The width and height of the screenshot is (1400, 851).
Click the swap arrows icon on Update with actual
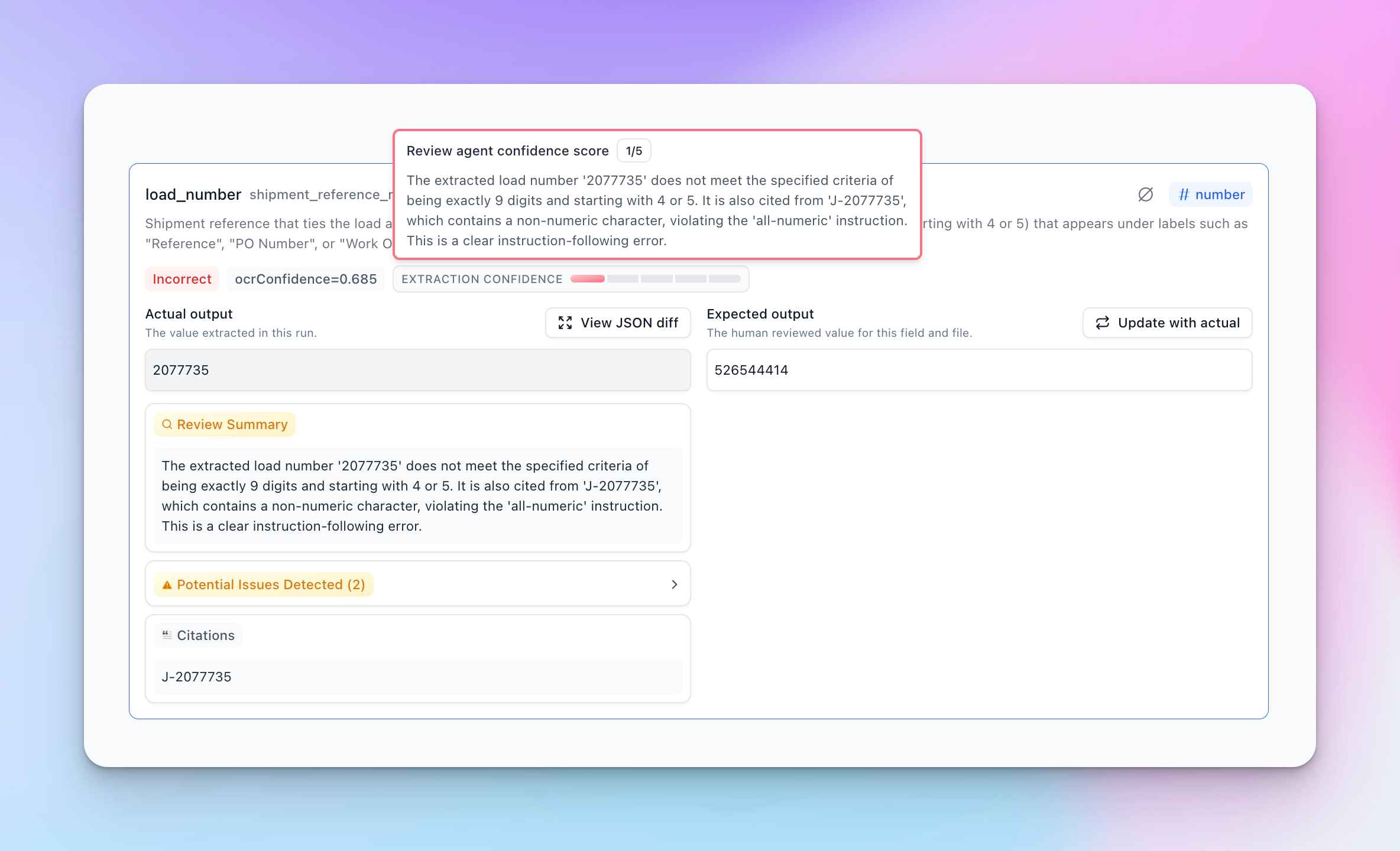point(1103,323)
